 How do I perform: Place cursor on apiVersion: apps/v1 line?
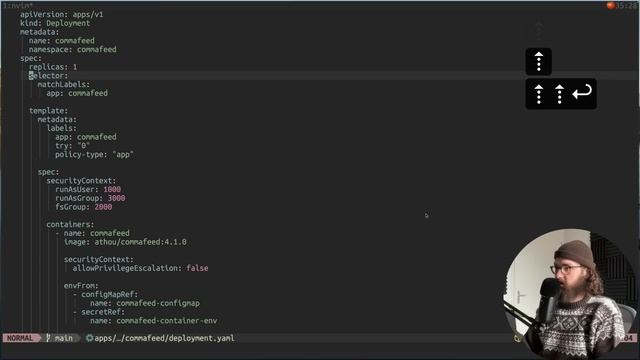pos(62,14)
